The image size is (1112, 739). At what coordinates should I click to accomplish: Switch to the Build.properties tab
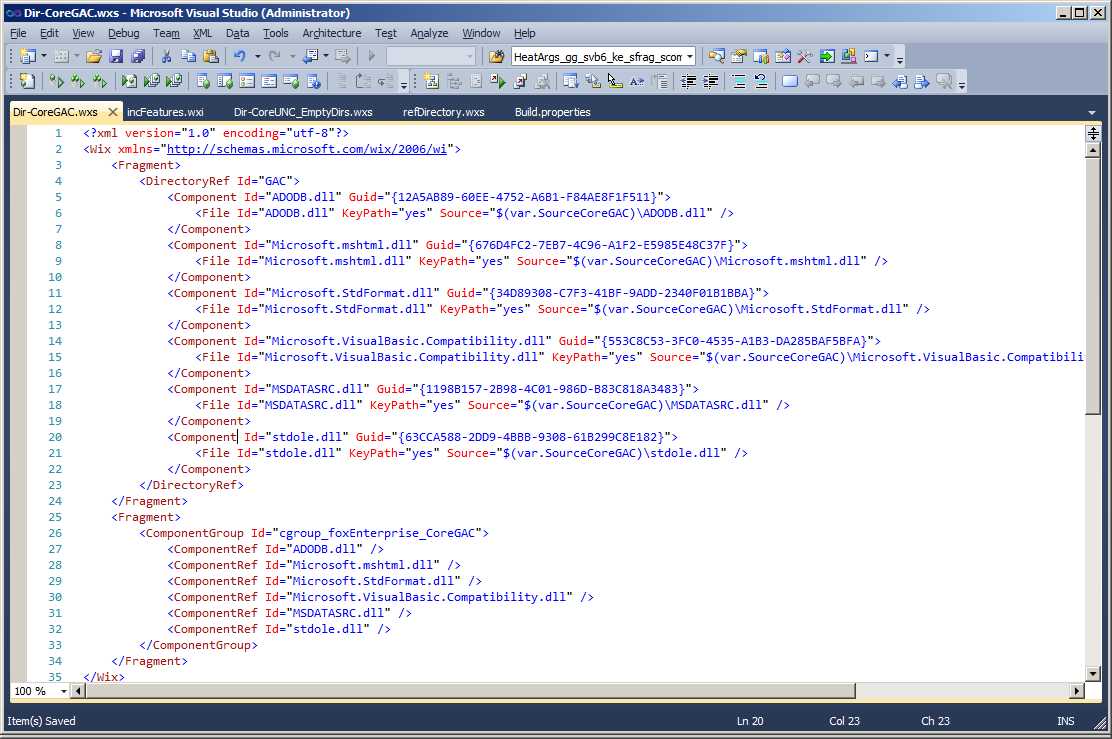[x=552, y=112]
